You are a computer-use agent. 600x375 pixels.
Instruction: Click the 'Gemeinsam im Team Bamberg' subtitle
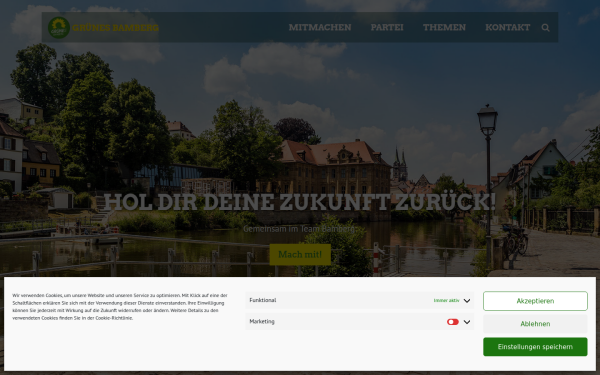point(299,229)
